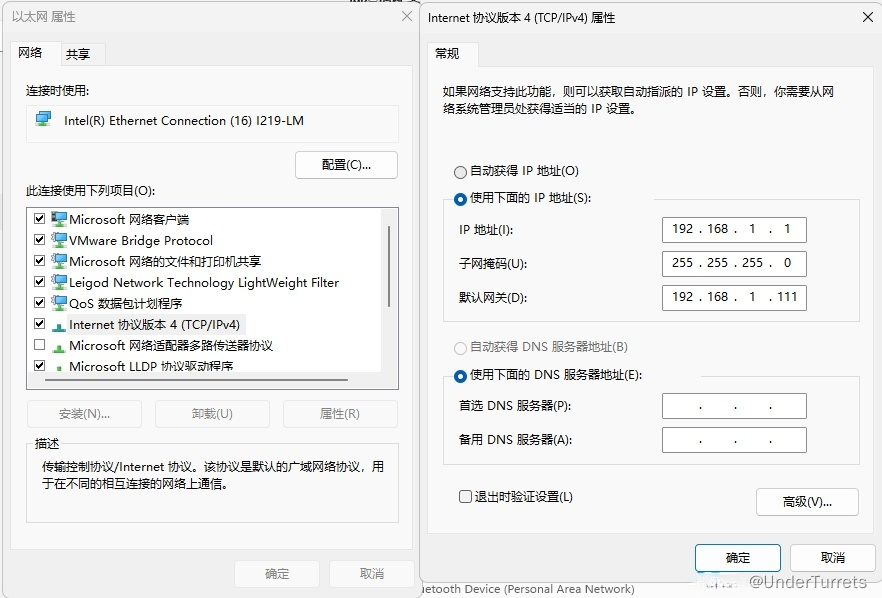Close the 以太网 属性 dialog
This screenshot has width=882, height=598.
point(406,17)
